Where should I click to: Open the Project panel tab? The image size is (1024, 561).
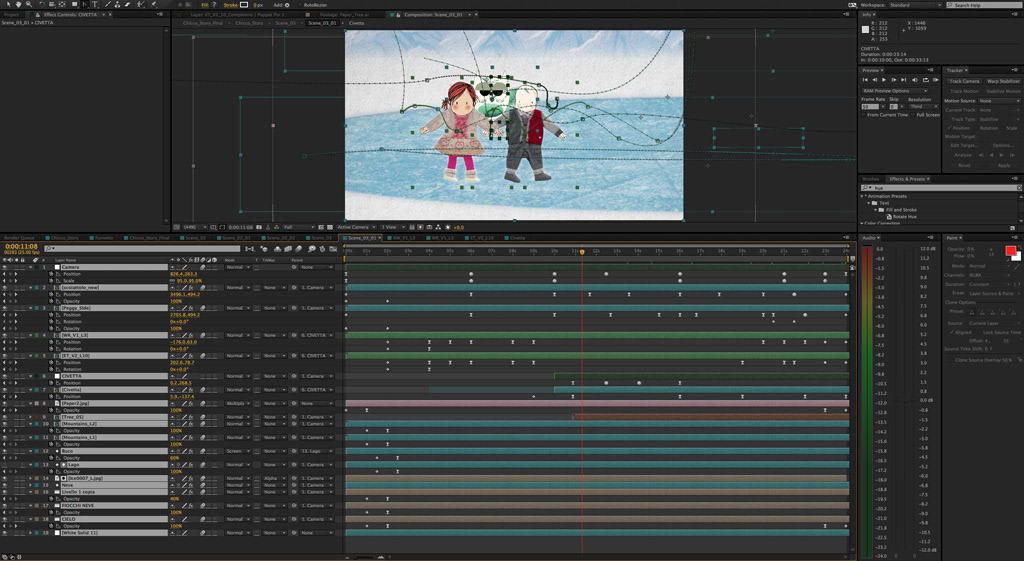(x=12, y=14)
